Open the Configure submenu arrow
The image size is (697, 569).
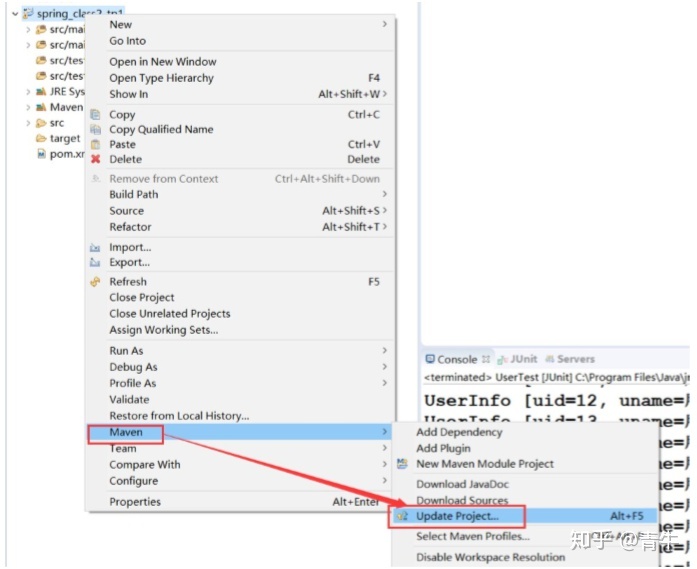pos(385,481)
